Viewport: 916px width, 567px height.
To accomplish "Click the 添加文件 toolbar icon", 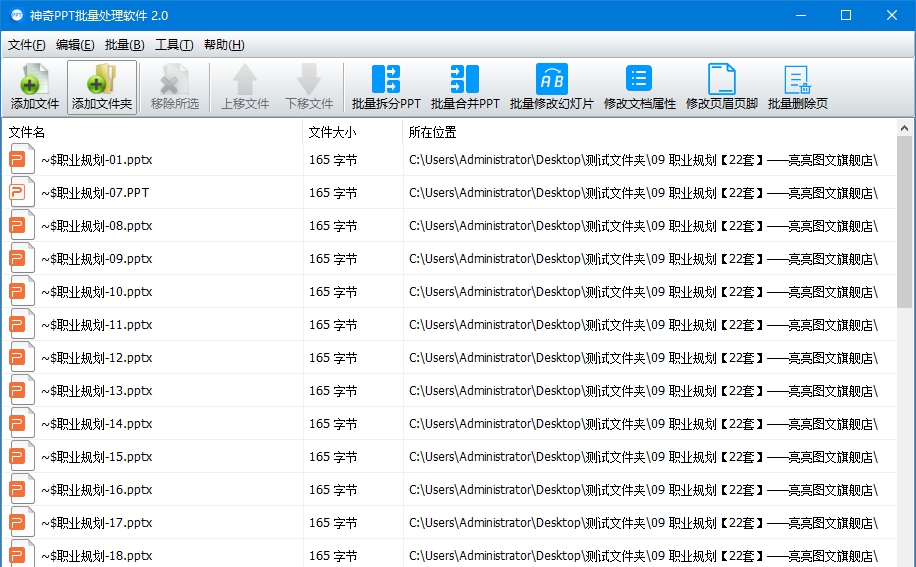I will point(34,79).
